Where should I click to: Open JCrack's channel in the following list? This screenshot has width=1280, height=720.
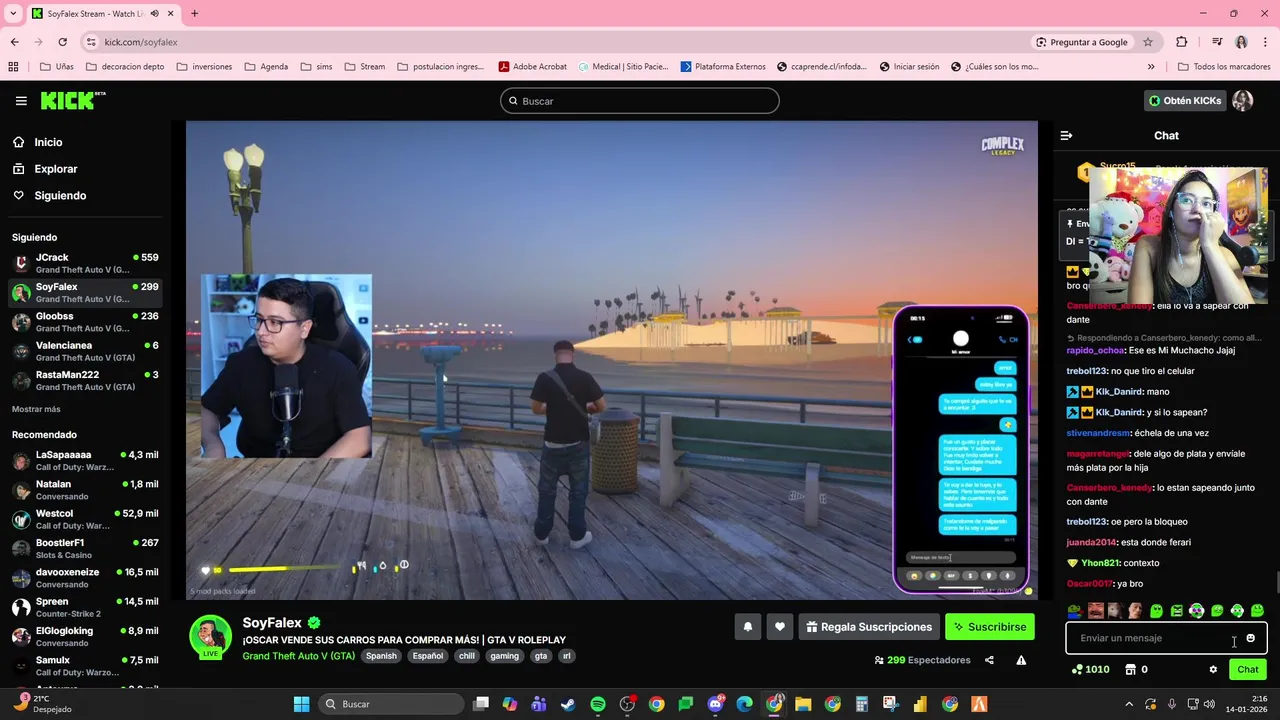85,263
